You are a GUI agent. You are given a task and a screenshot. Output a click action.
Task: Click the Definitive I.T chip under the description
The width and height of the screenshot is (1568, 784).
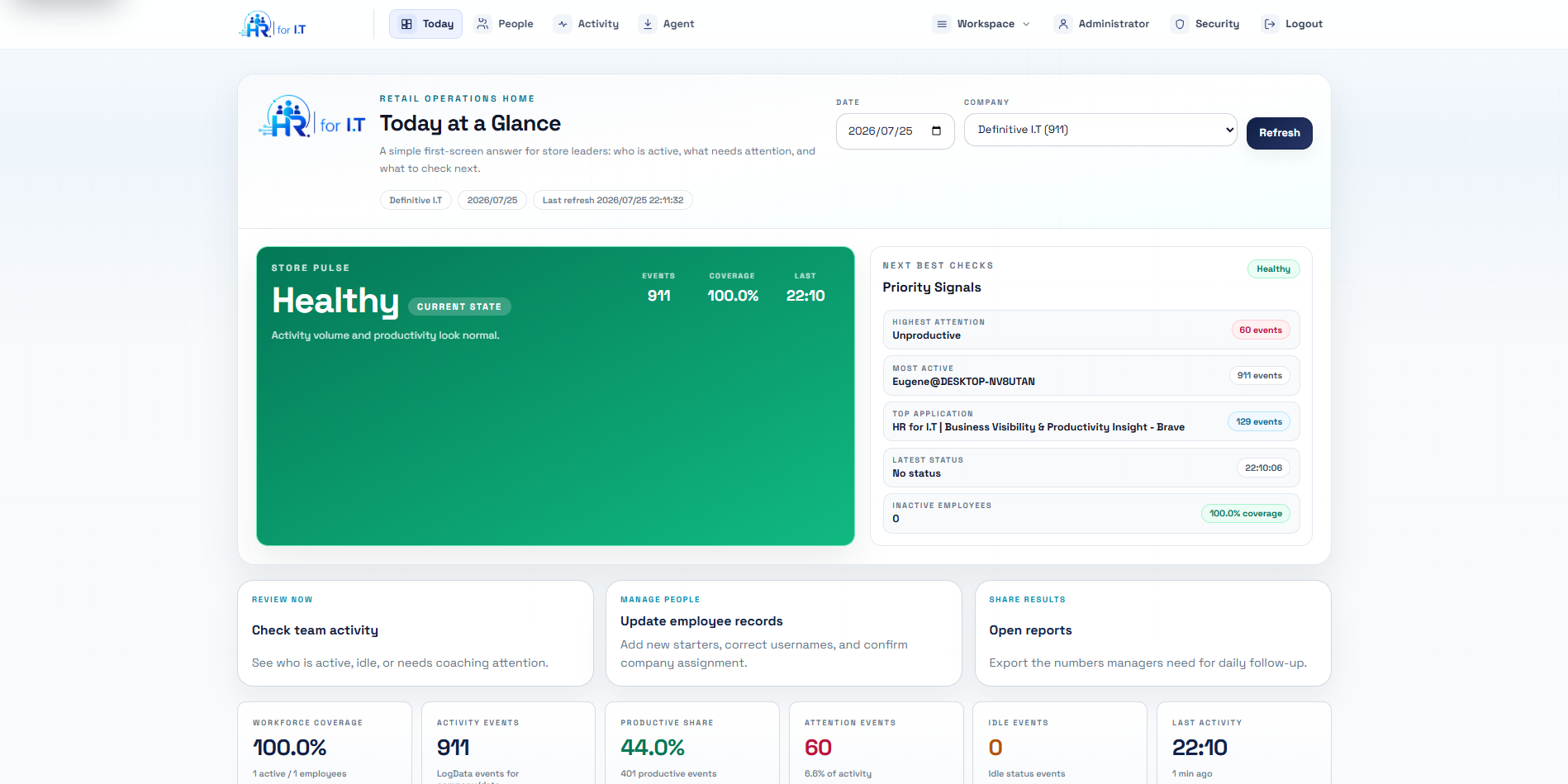[416, 200]
